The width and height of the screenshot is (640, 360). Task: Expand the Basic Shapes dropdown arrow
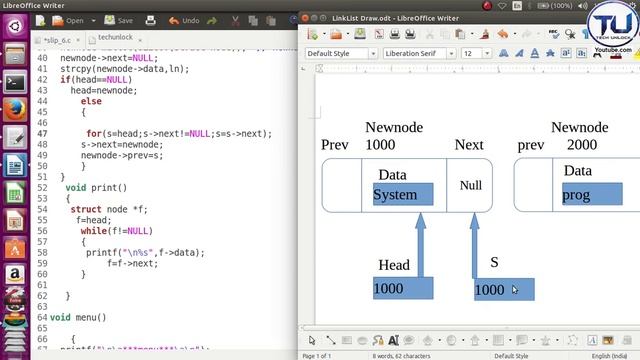(440, 340)
